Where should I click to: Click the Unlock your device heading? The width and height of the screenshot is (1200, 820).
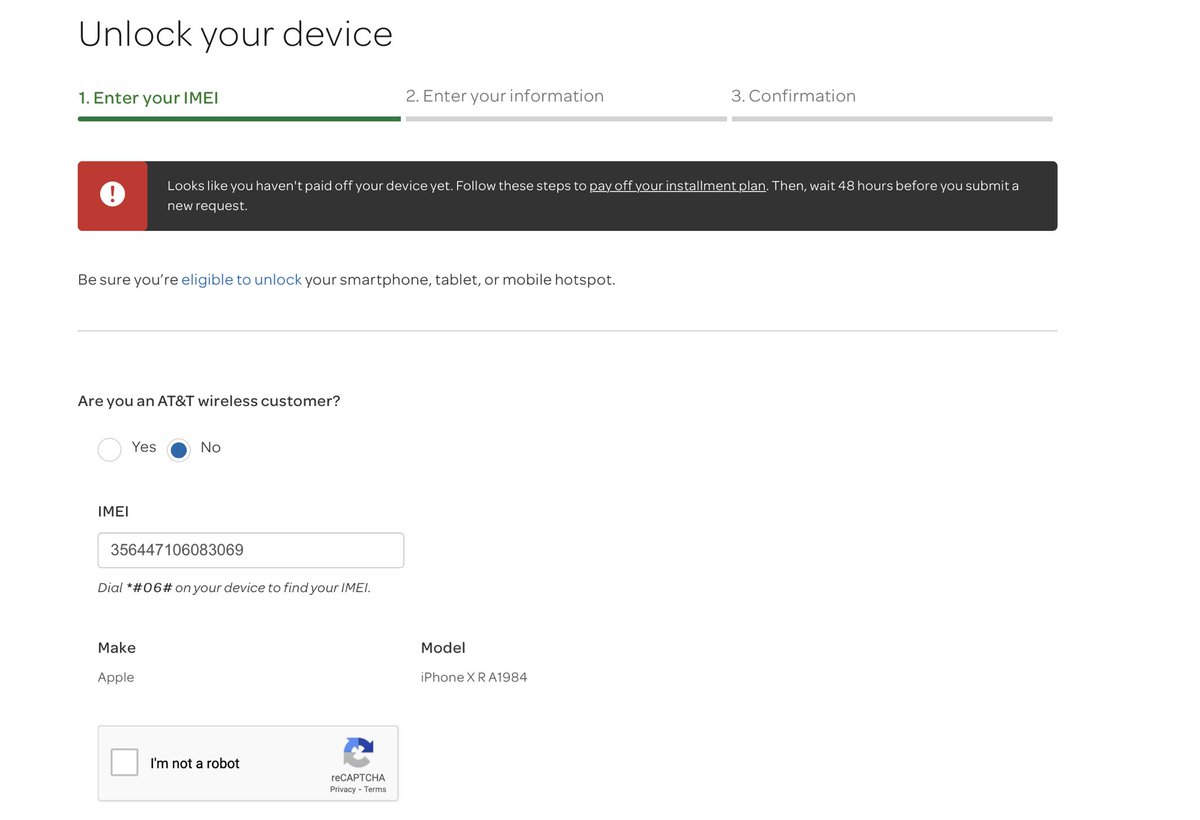tap(235, 34)
